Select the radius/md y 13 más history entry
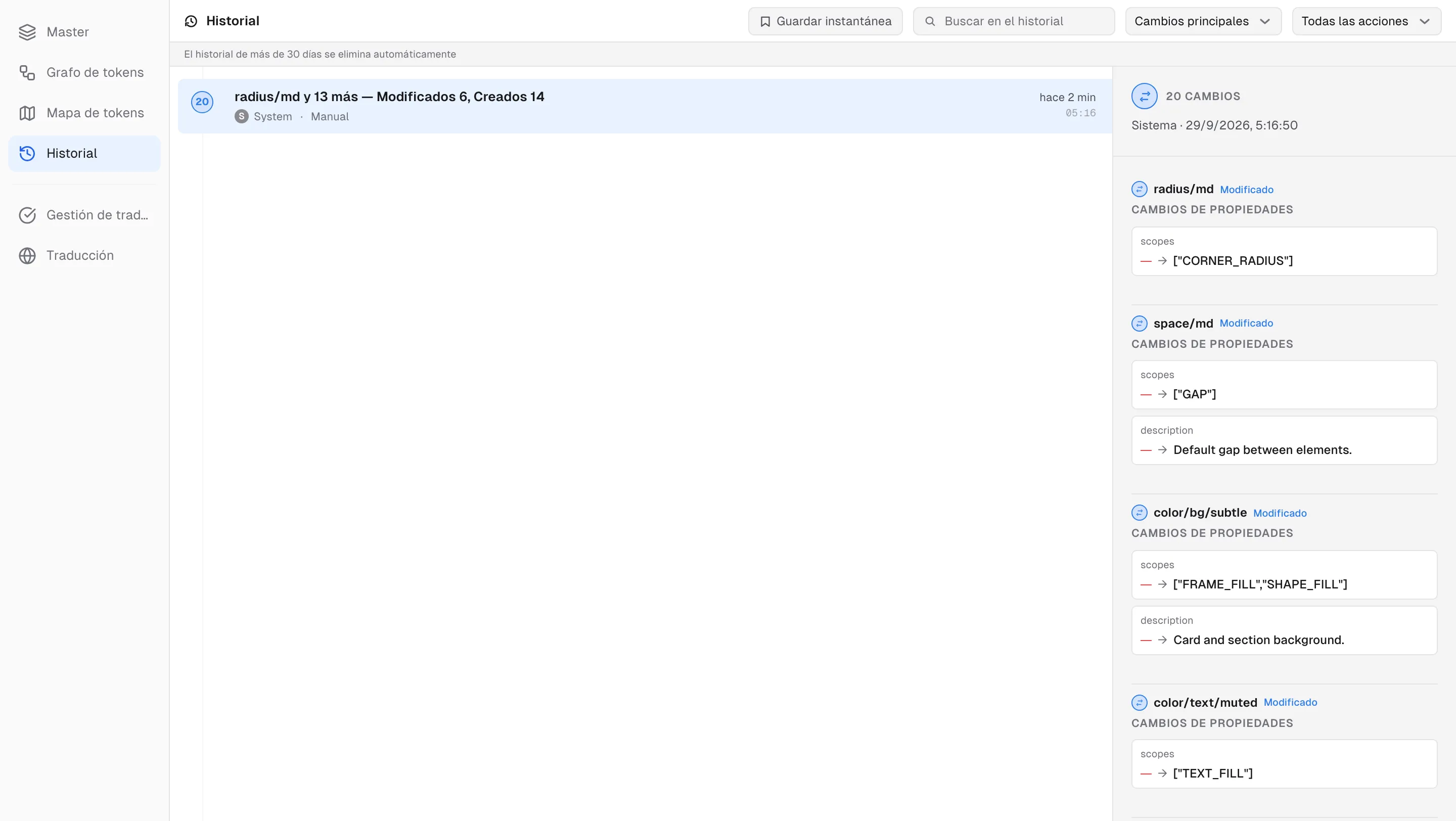The height and width of the screenshot is (821, 1456). 645,106
